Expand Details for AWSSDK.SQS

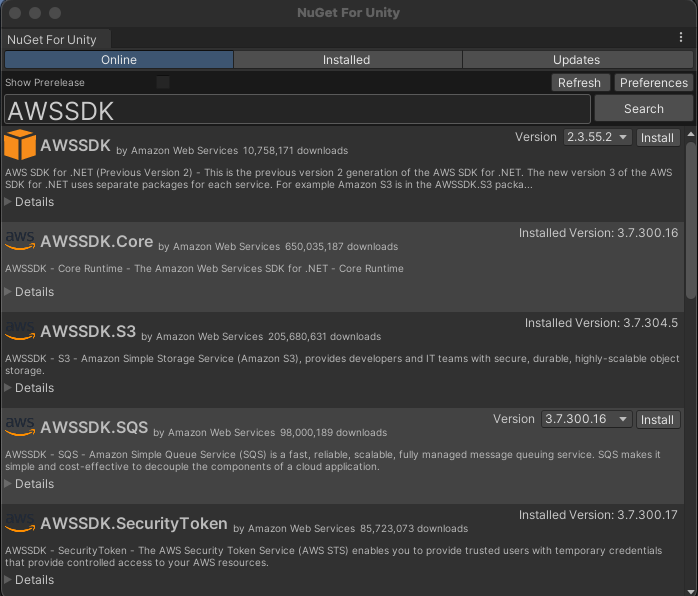(29, 484)
